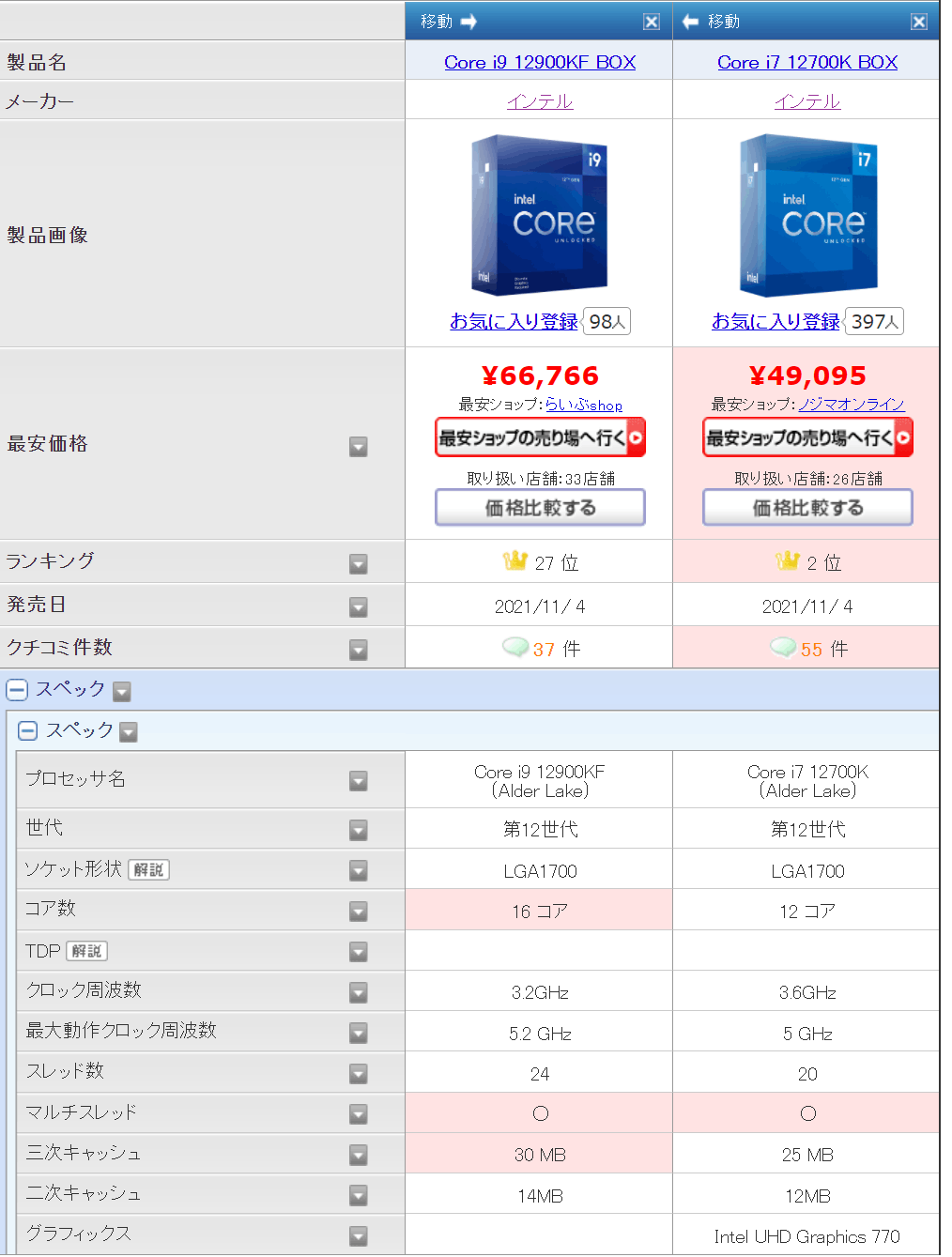Image resolution: width=952 pixels, height=1257 pixels.
Task: Select the ¥66,766 price
Action: [x=540, y=376]
